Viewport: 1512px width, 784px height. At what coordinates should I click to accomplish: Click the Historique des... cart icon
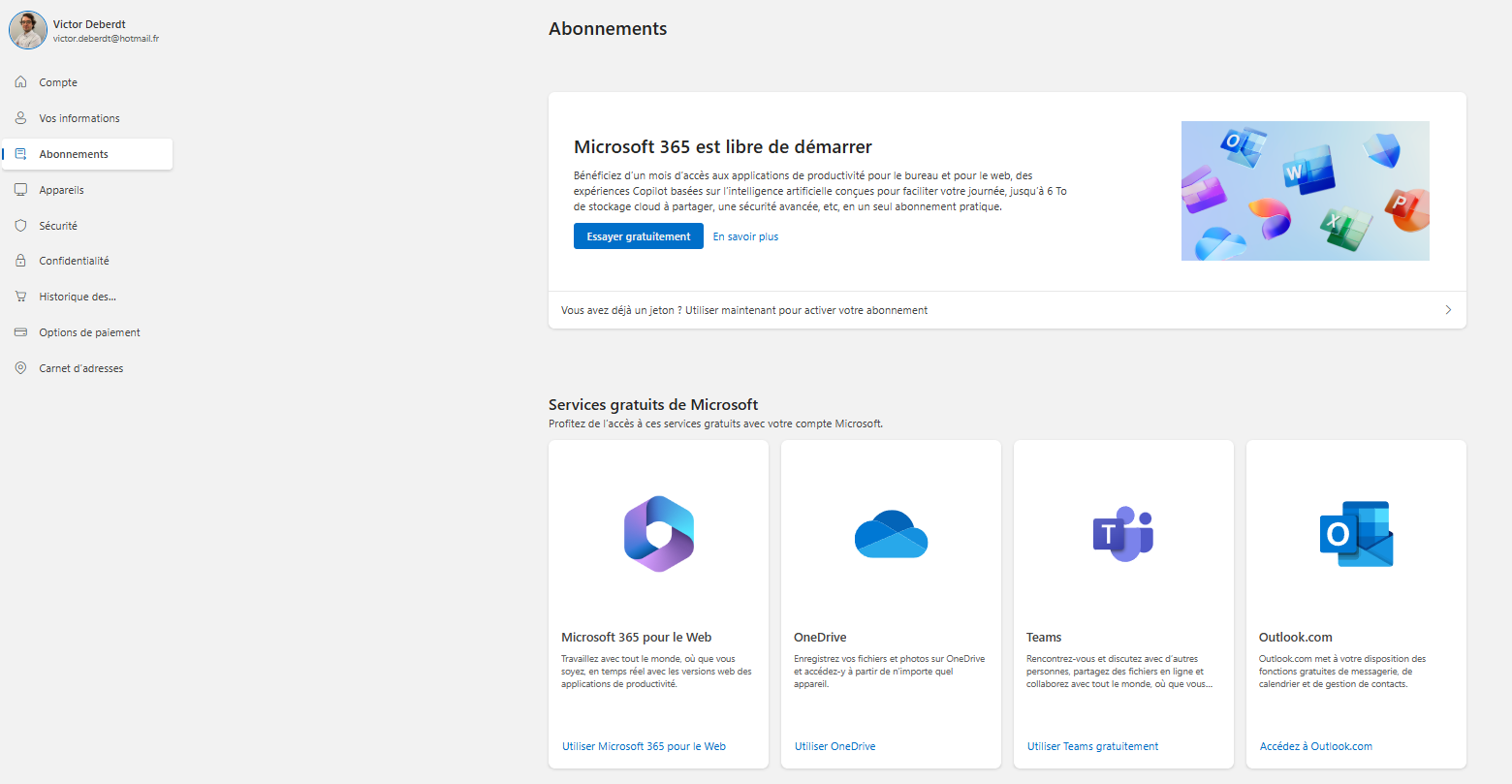20,297
